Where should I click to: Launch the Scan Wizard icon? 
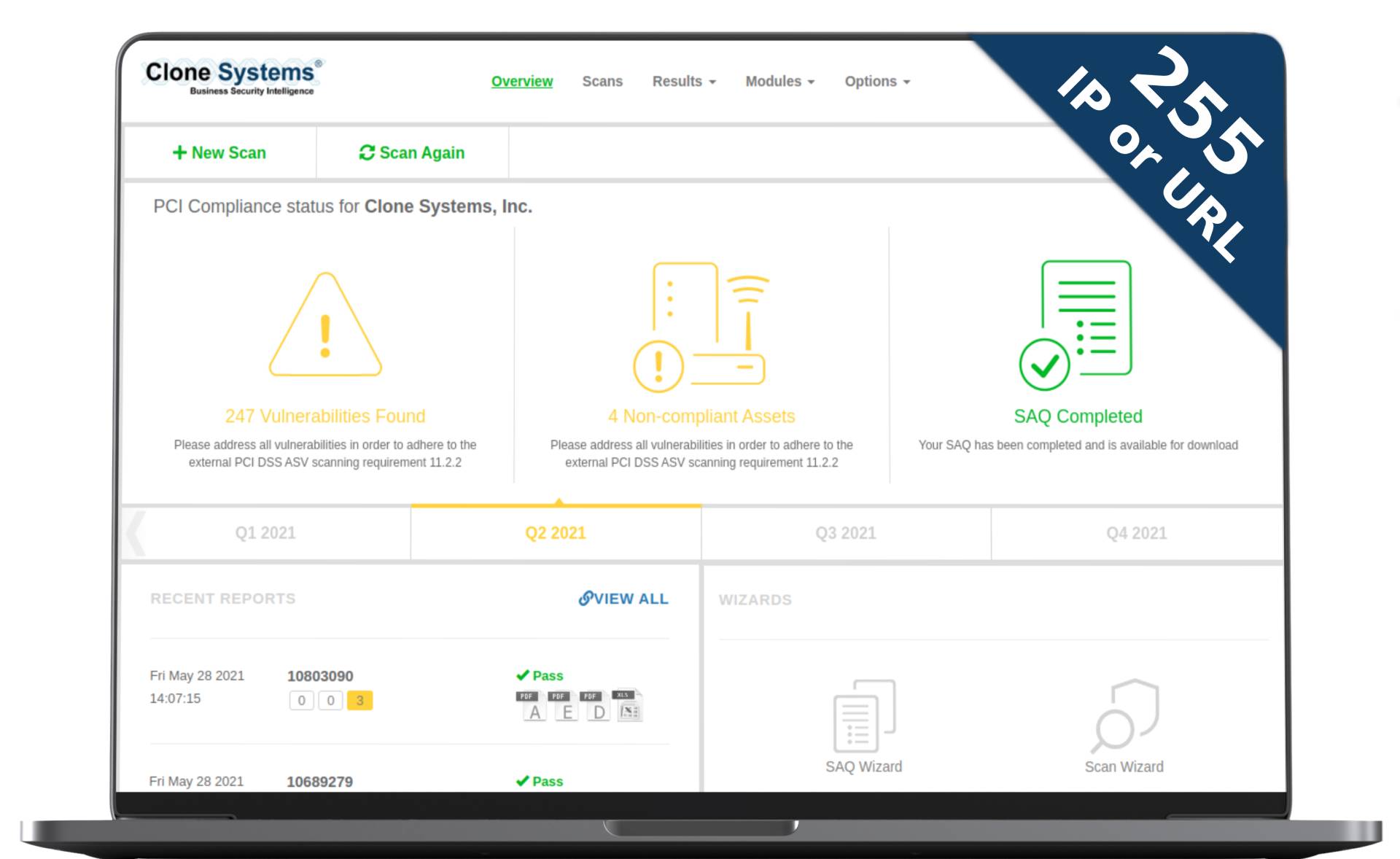click(1124, 715)
